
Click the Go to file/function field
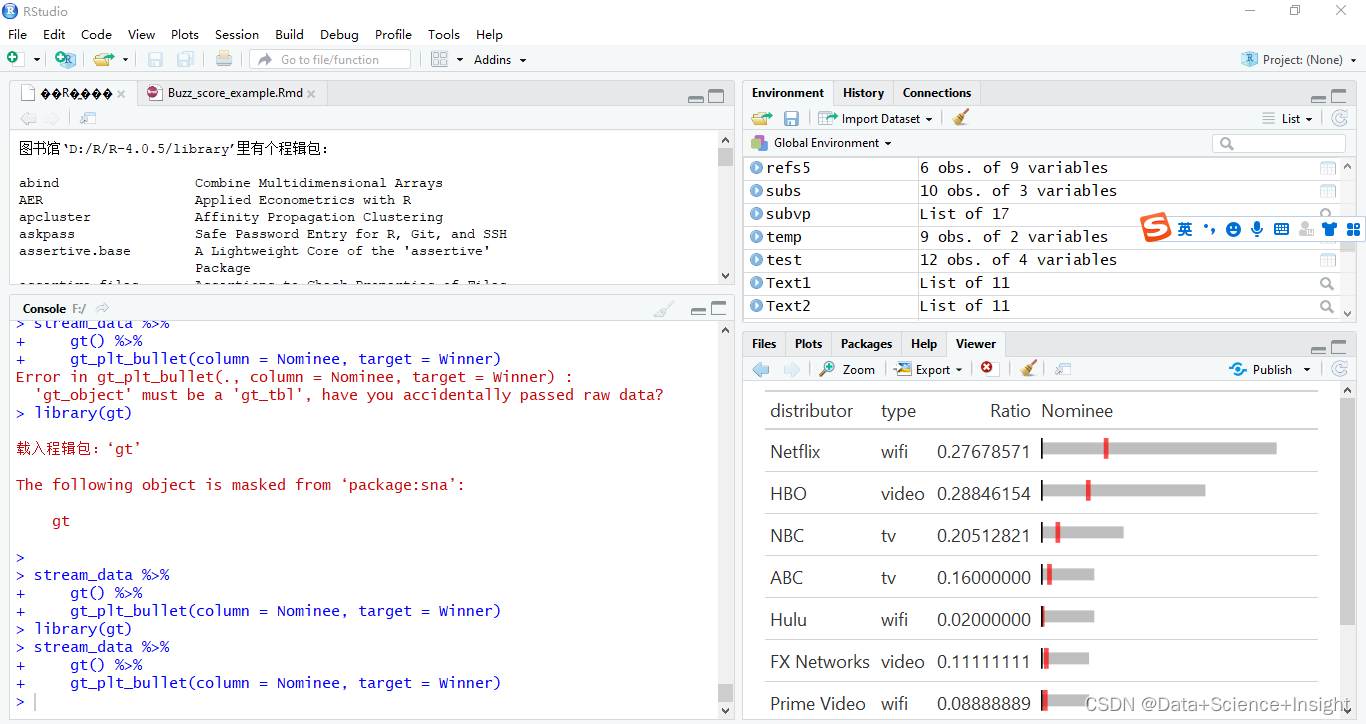(330, 60)
